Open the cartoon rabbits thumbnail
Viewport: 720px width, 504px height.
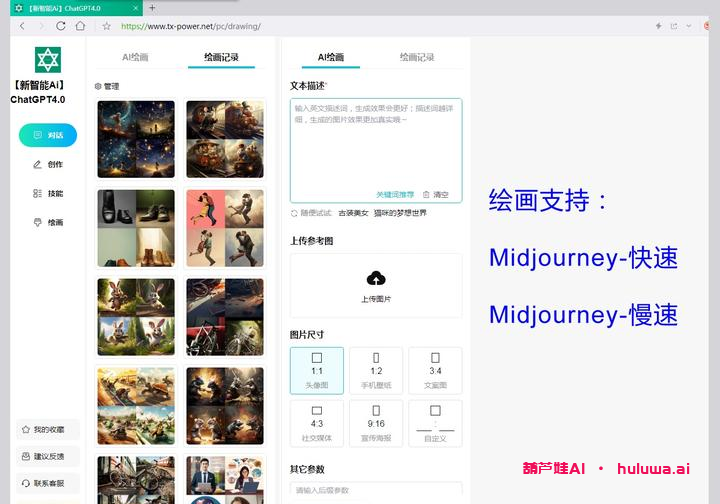point(136,317)
